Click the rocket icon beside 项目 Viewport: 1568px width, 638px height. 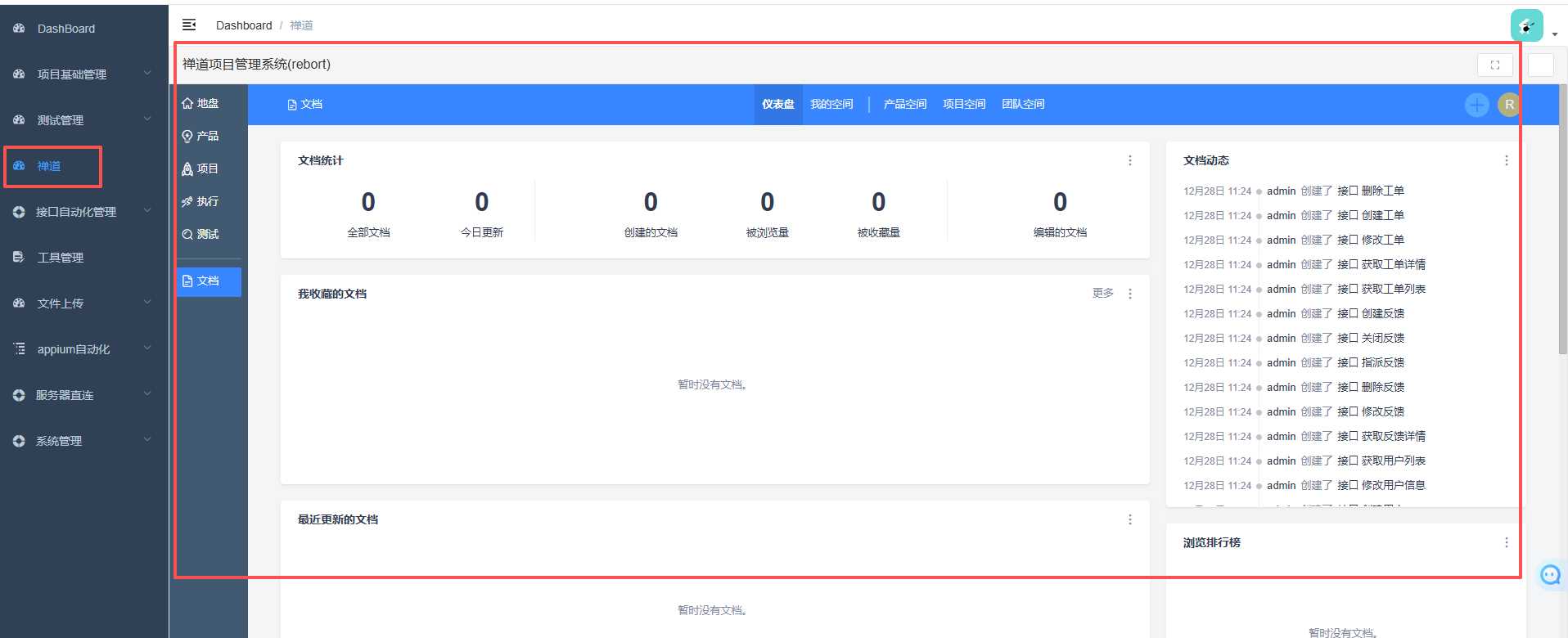[x=187, y=169]
